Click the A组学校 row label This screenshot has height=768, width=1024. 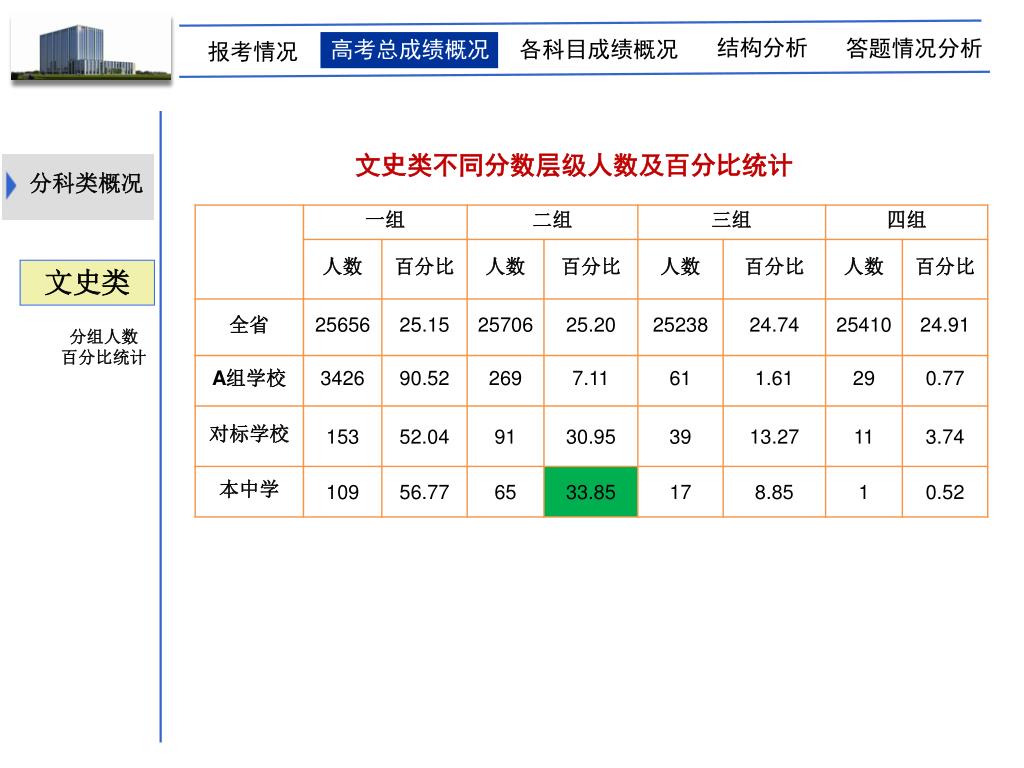click(x=249, y=380)
